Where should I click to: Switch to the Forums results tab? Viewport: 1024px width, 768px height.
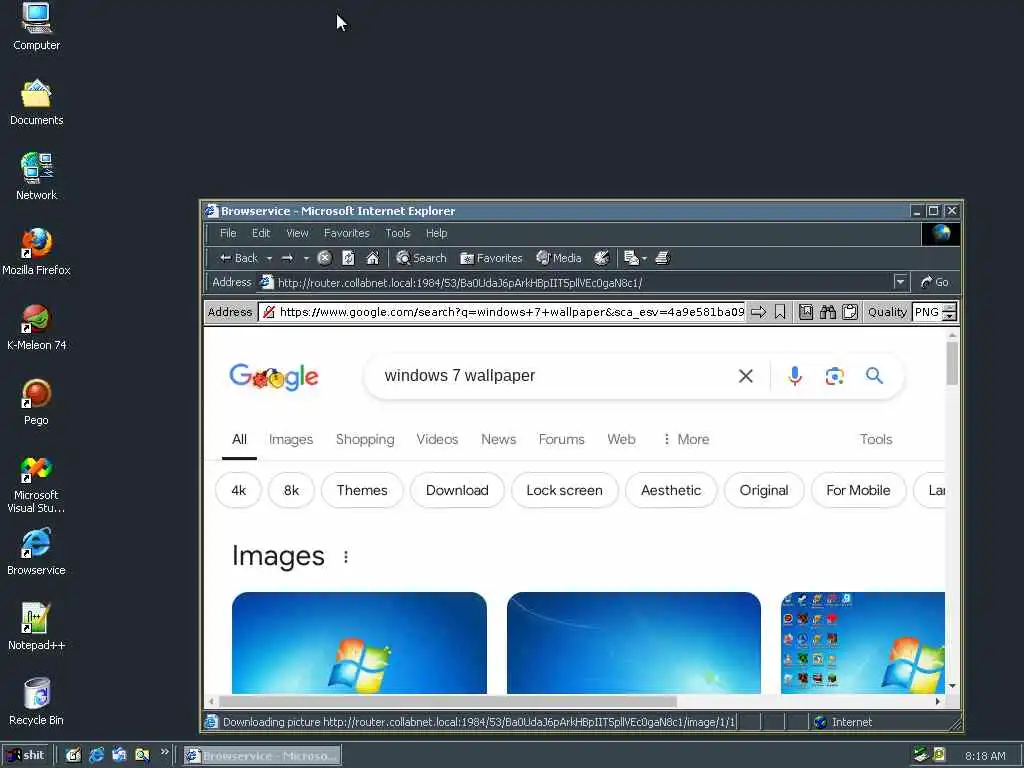tap(561, 440)
